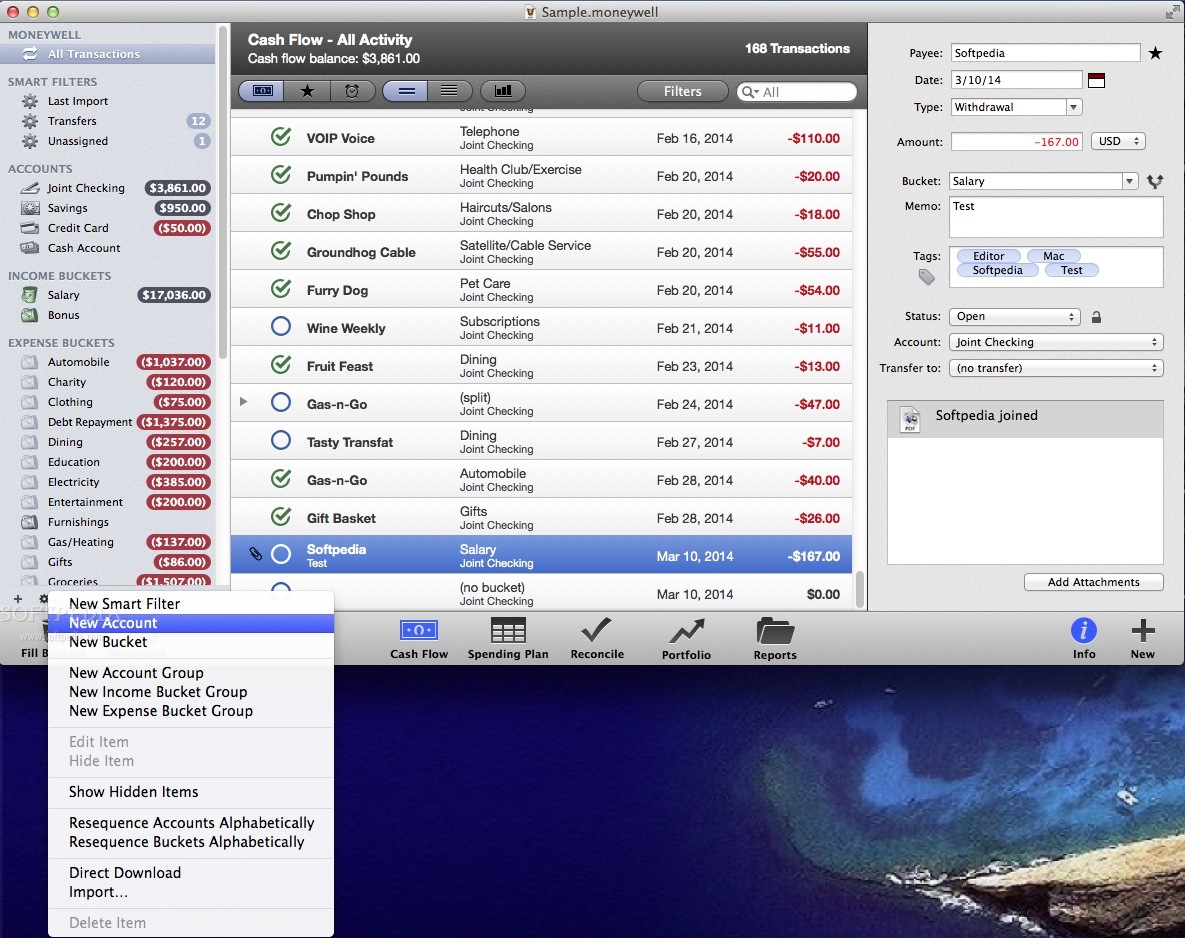Show the Info panel via its icon
The height and width of the screenshot is (938, 1185).
point(1084,630)
